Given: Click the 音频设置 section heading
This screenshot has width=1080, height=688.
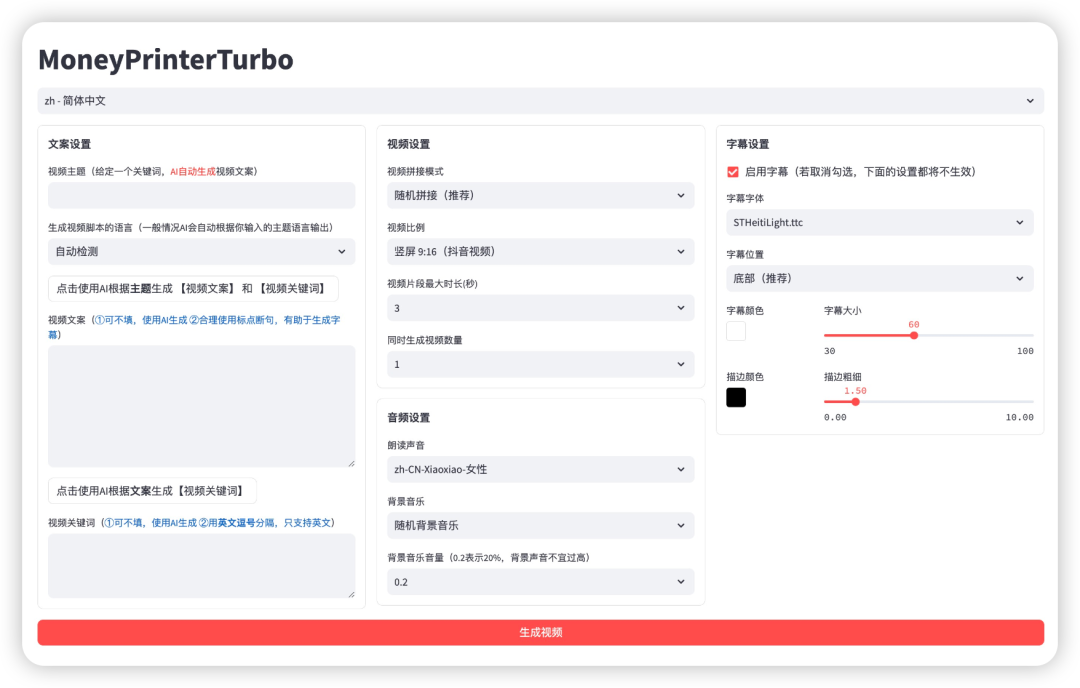Looking at the screenshot, I should pos(408,417).
